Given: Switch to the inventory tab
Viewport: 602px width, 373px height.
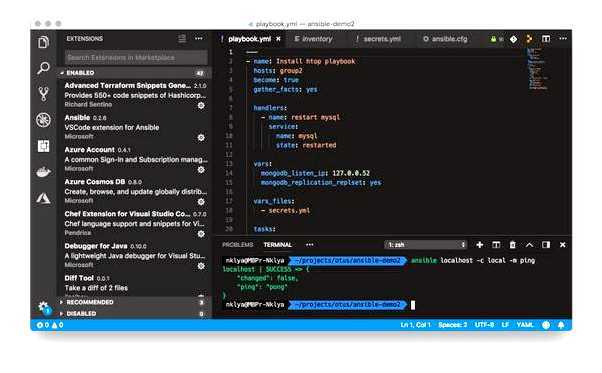Looking at the screenshot, I should click(313, 39).
